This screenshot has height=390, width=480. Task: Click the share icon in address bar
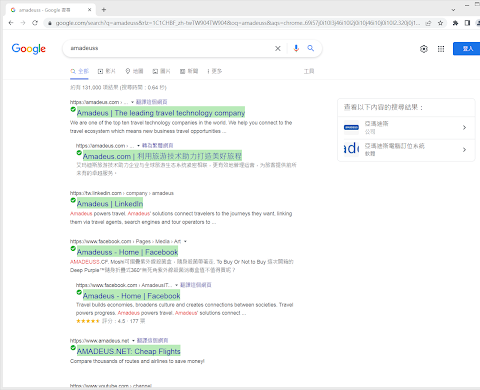pos(429,23)
